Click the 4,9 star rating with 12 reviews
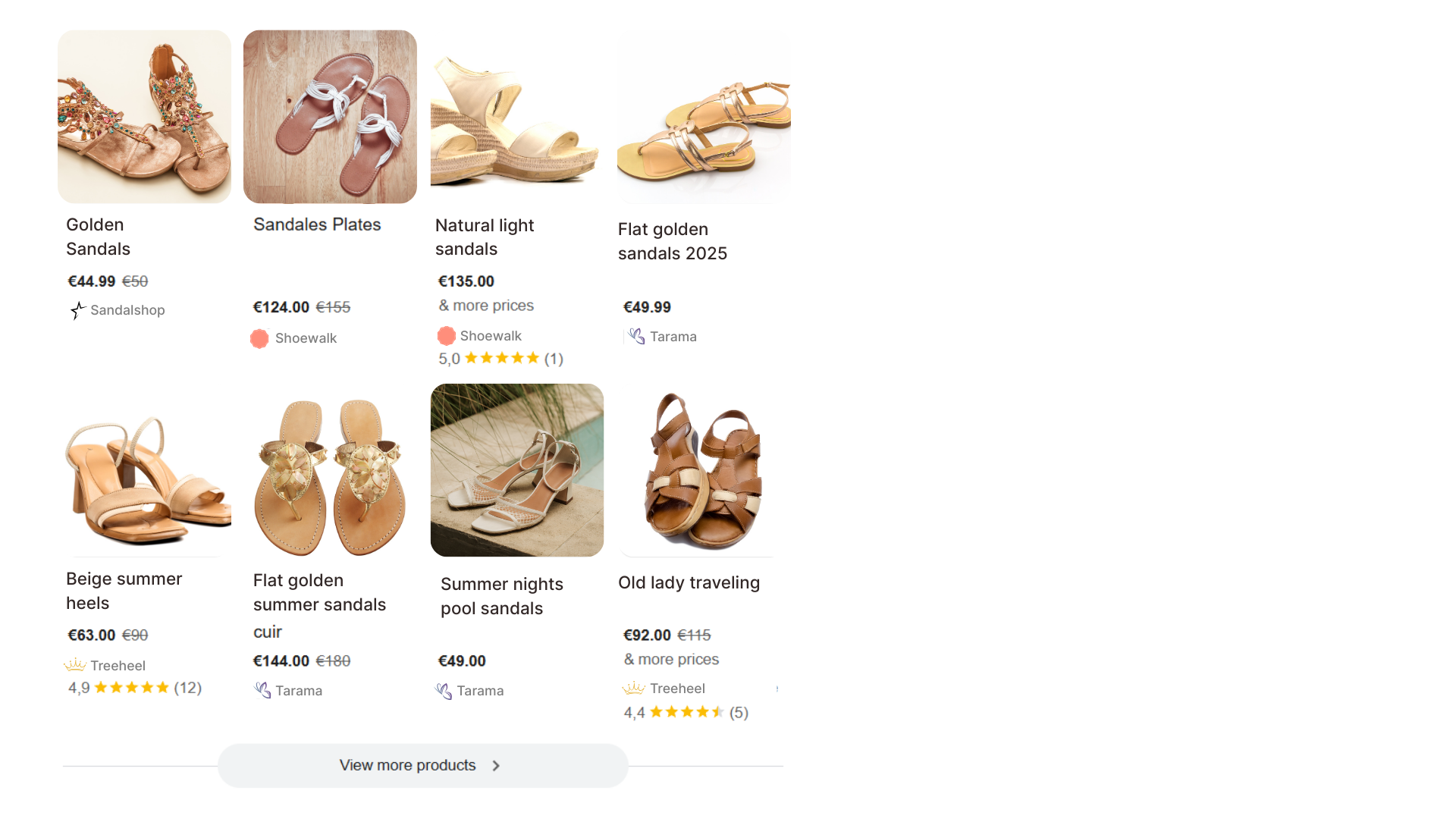1456x819 pixels. (134, 687)
